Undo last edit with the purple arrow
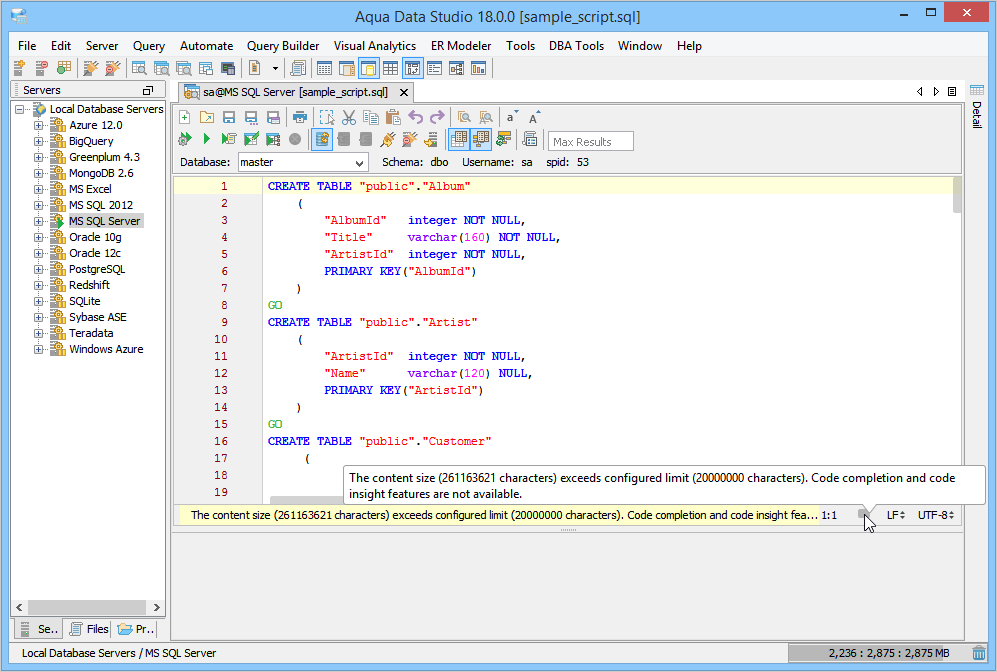997x672 pixels. (415, 118)
